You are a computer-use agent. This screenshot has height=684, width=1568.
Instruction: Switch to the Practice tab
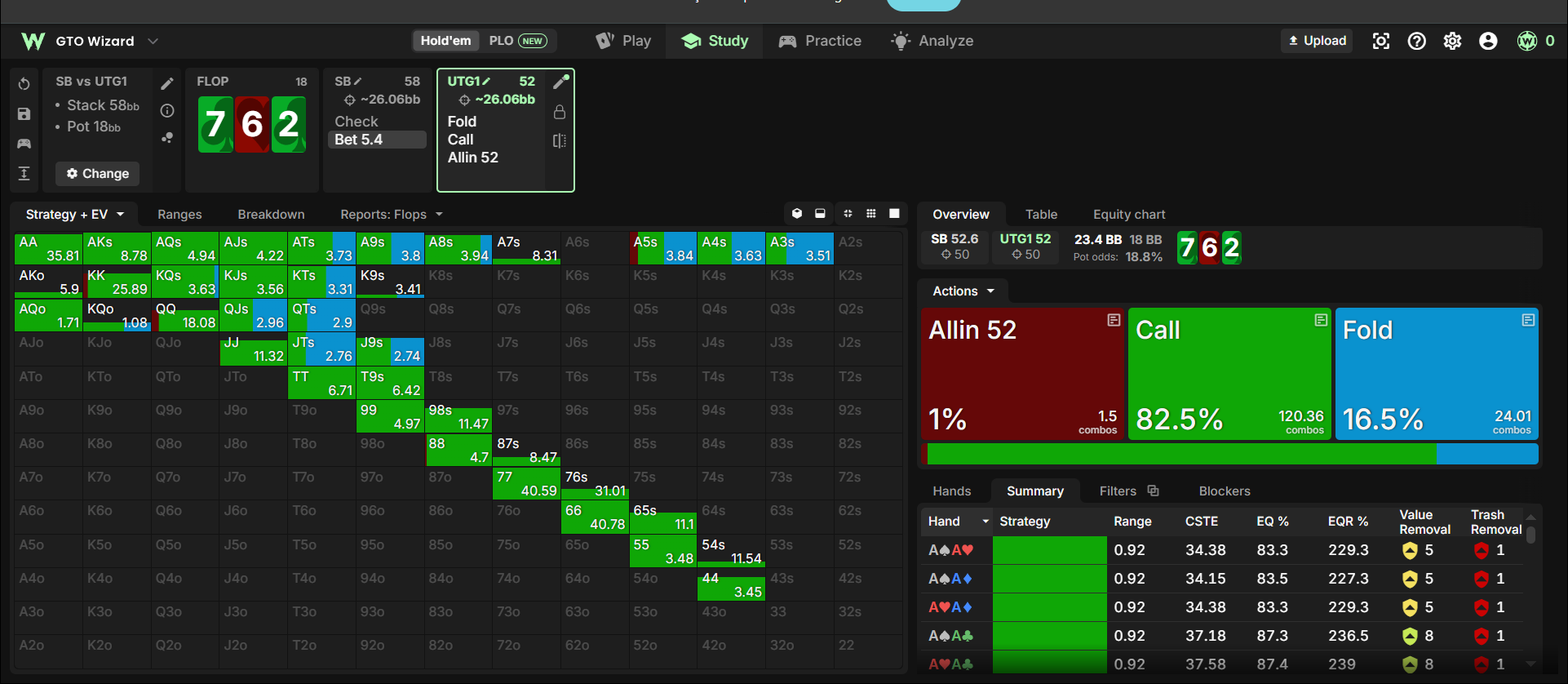click(x=821, y=41)
